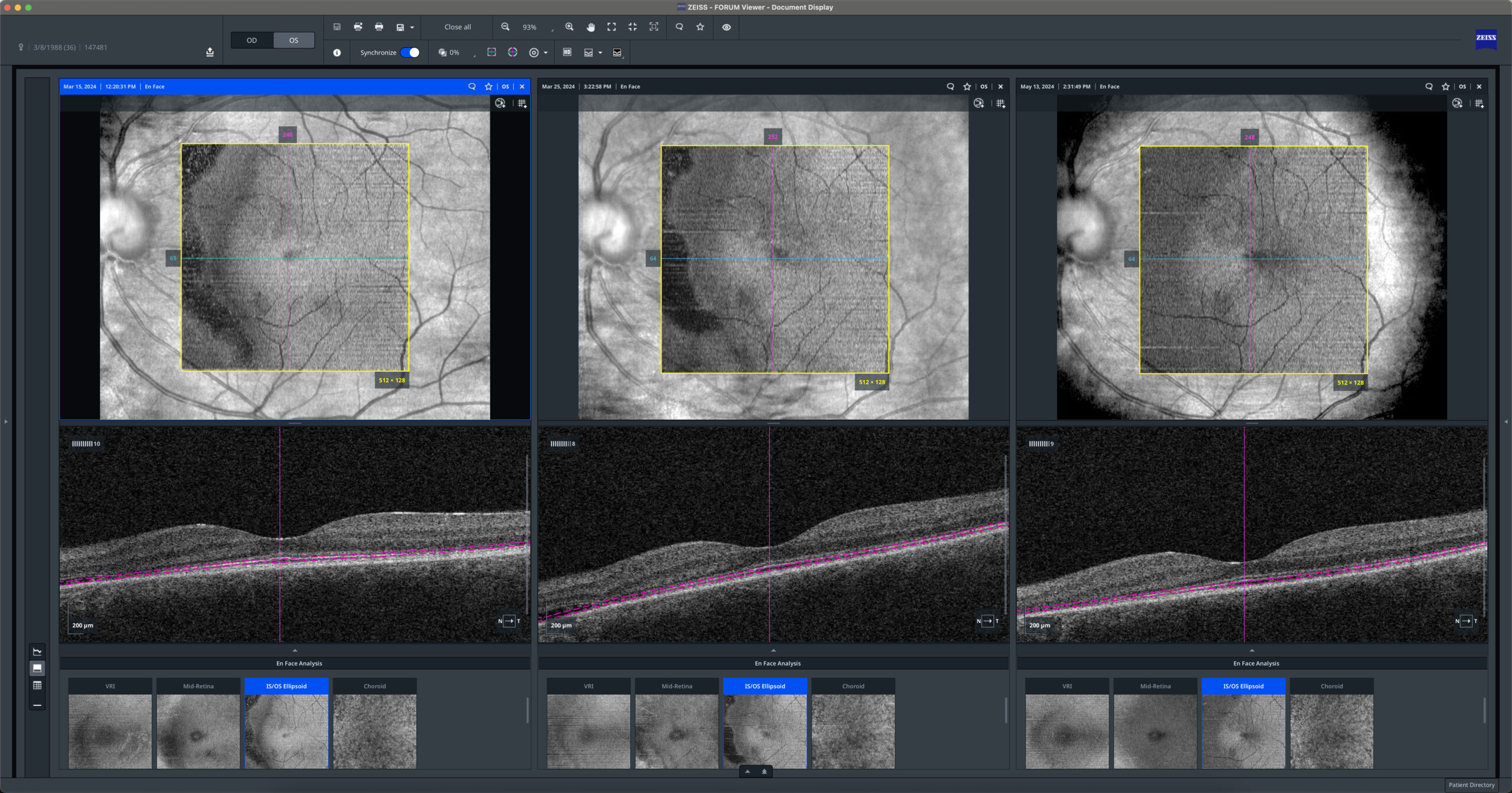Switch to the OD eye view
Viewport: 1512px width, 793px height.
coord(252,40)
